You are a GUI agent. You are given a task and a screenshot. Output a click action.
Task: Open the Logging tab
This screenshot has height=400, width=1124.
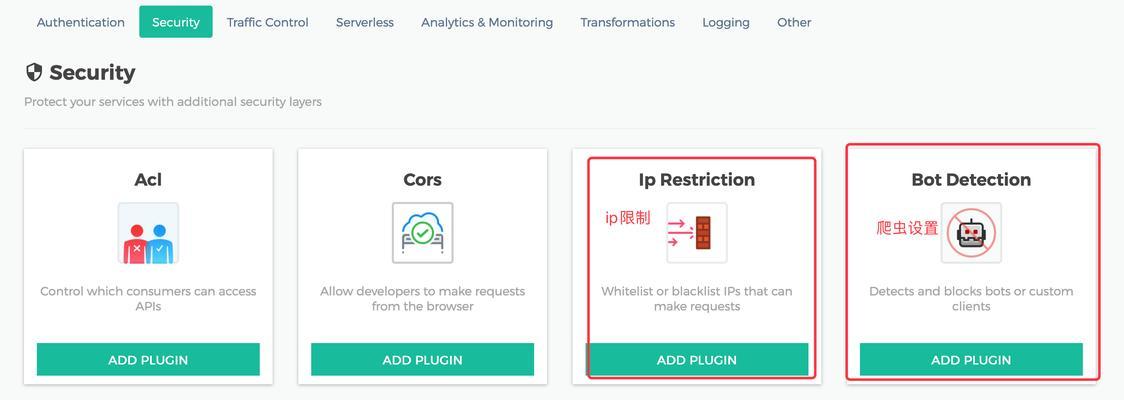point(726,22)
